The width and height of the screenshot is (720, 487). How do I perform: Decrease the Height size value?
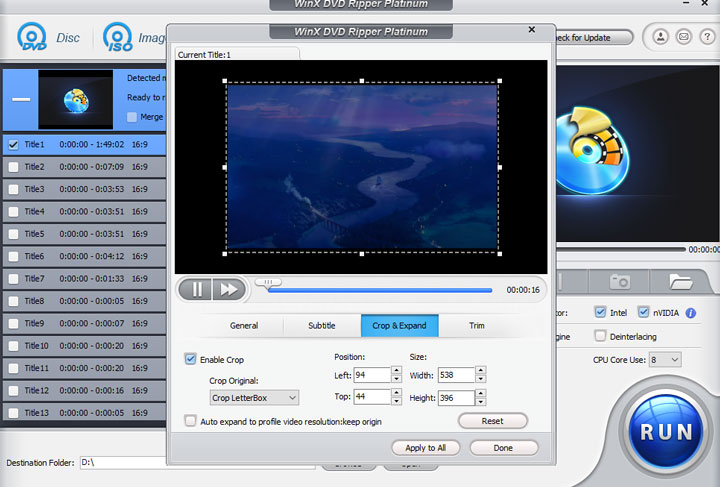(480, 402)
